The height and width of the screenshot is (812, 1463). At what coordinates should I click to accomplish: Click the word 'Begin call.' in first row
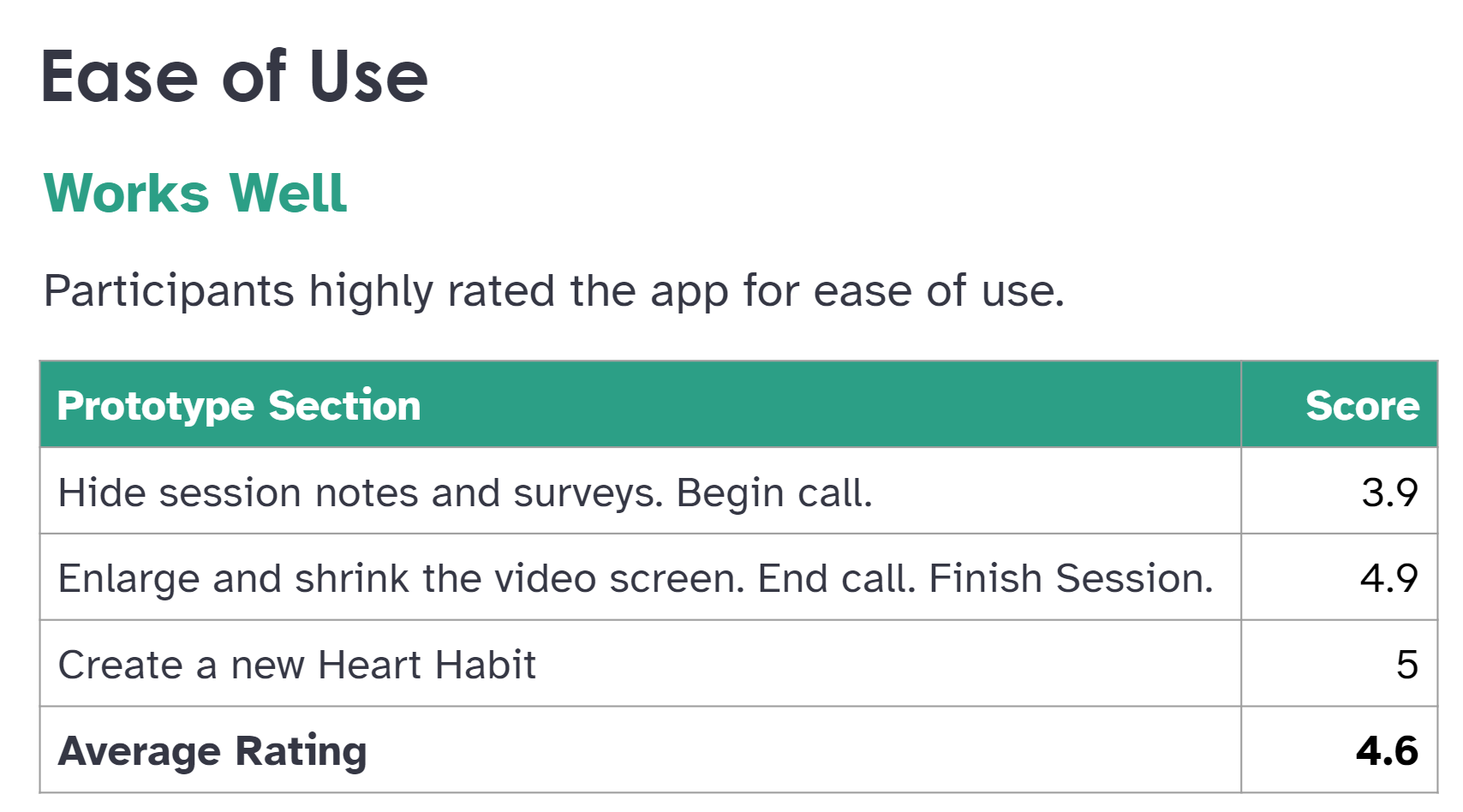[774, 493]
